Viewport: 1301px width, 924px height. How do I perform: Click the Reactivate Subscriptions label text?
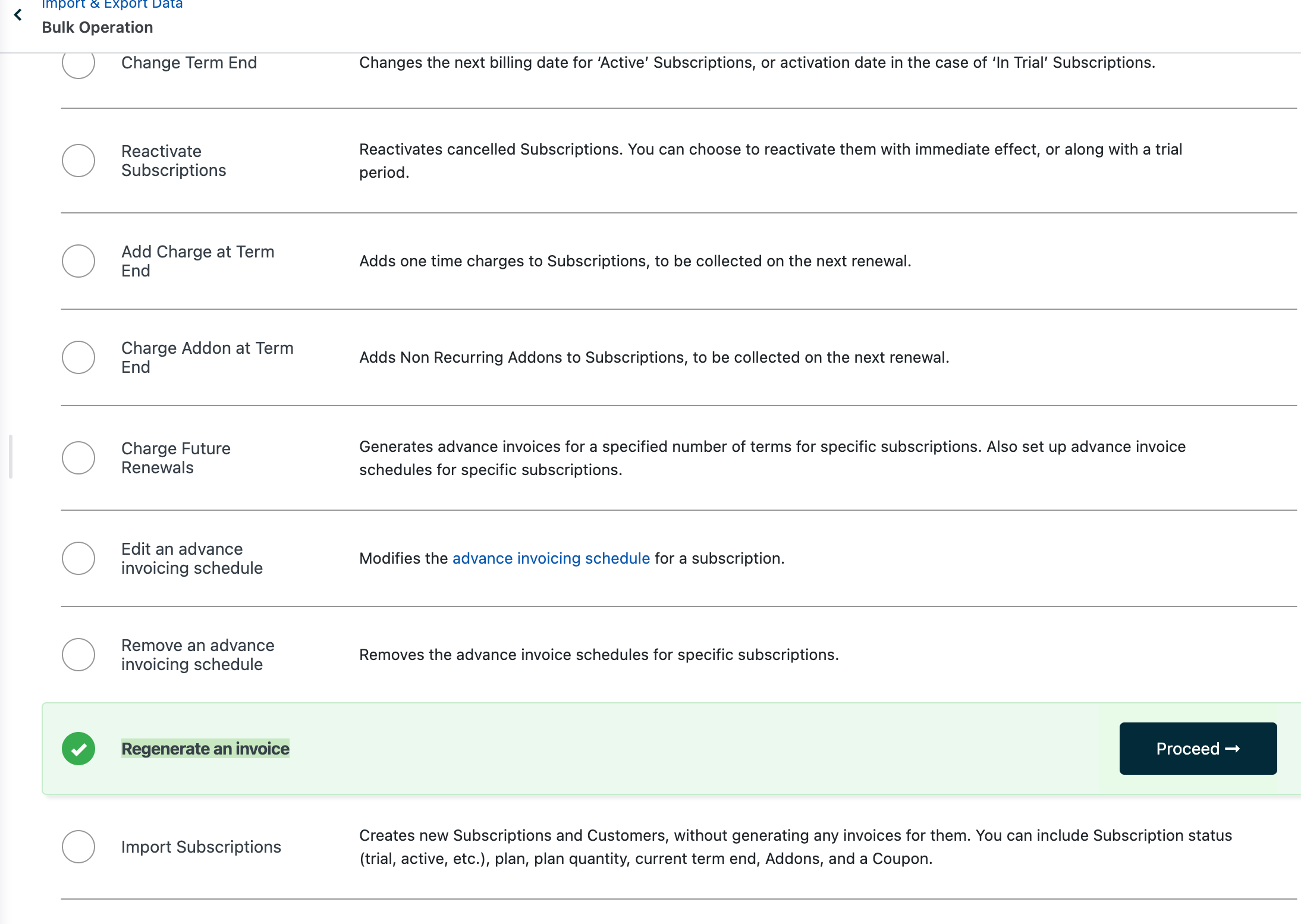[x=174, y=161]
